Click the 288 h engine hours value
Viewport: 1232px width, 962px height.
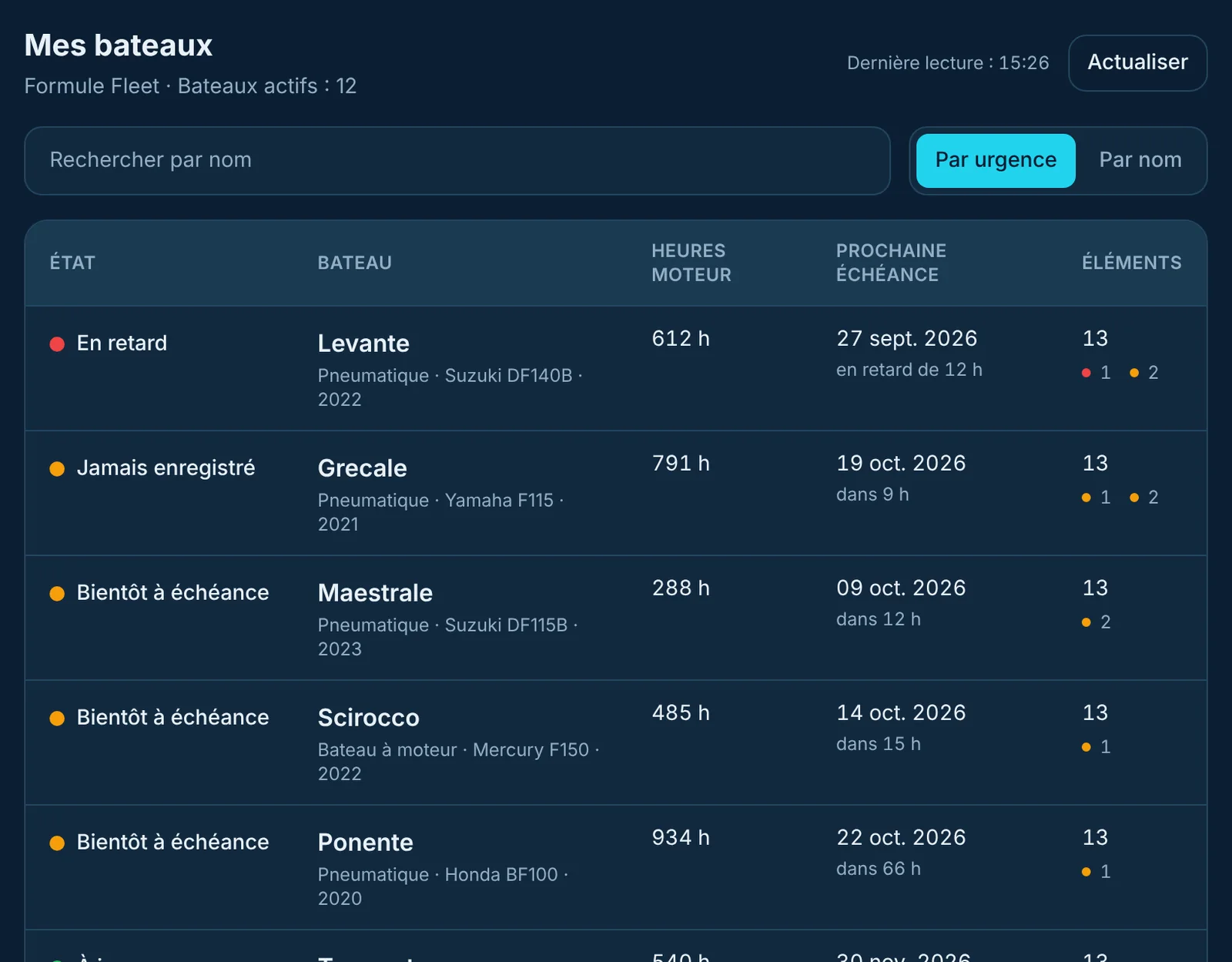coord(681,588)
